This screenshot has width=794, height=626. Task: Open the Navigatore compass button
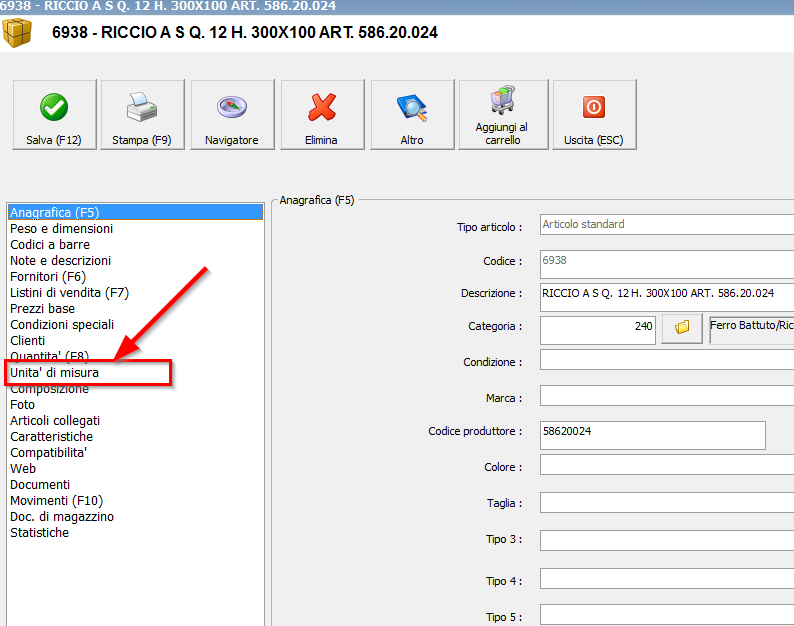[x=232, y=114]
